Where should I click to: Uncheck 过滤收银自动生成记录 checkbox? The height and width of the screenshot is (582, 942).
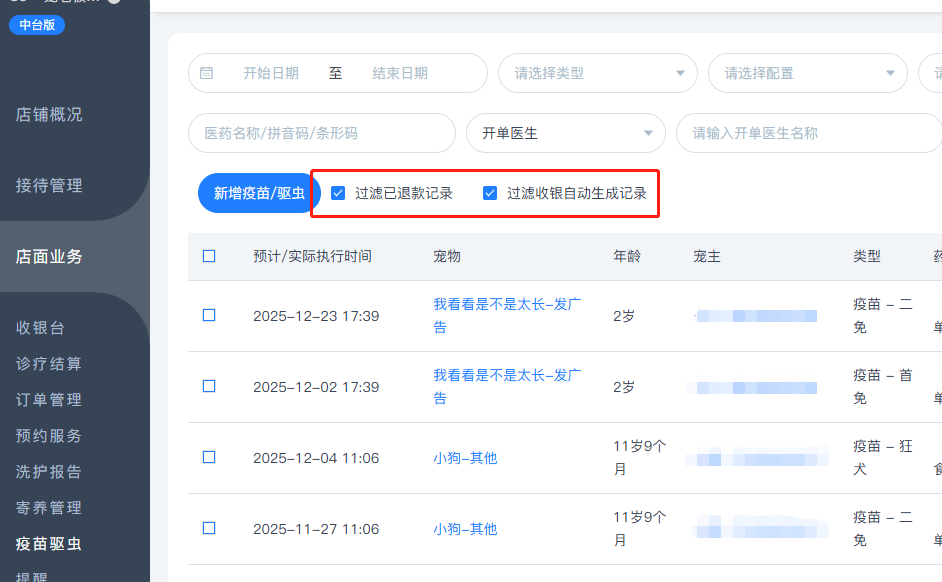tap(490, 193)
